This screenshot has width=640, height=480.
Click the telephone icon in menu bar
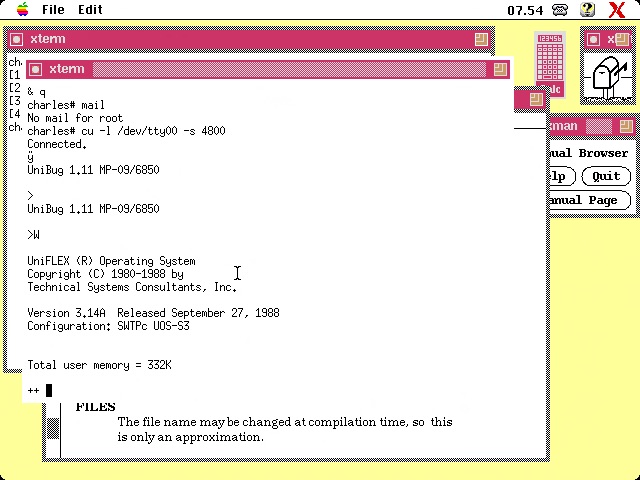(560, 10)
